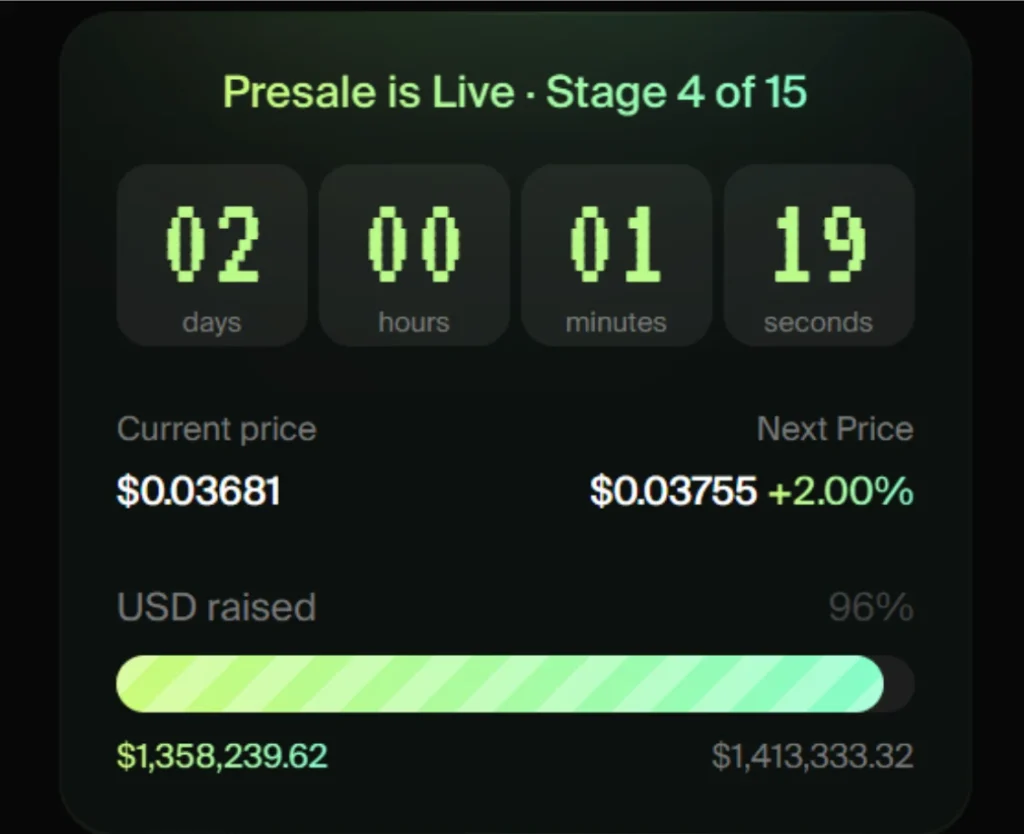
Task: Select the $0.03681 current price value
Action: (x=198, y=491)
